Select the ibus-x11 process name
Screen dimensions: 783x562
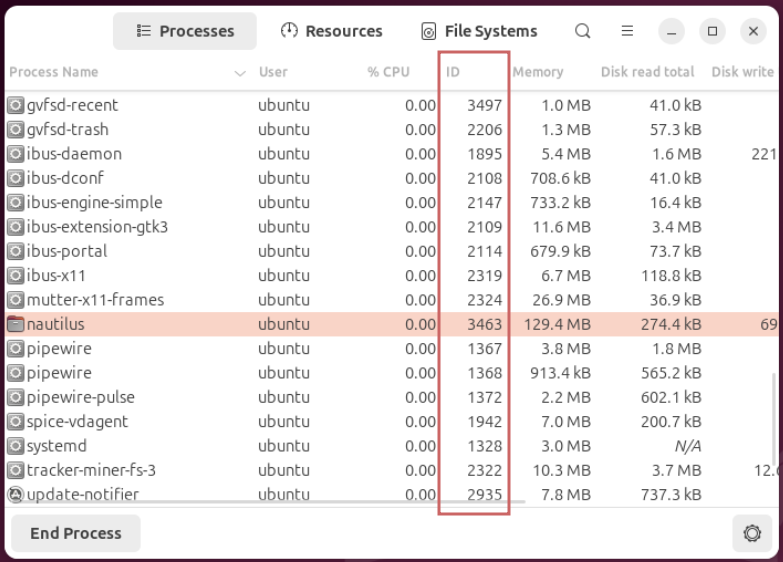(x=56, y=275)
